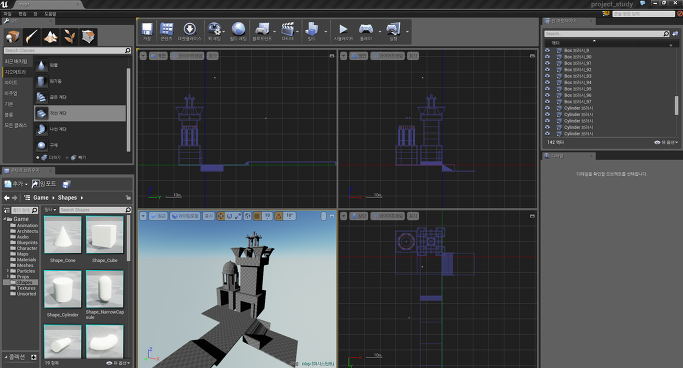Select the Scale gizmo in perspective viewport
This screenshot has height=368, width=683.
tap(238, 216)
